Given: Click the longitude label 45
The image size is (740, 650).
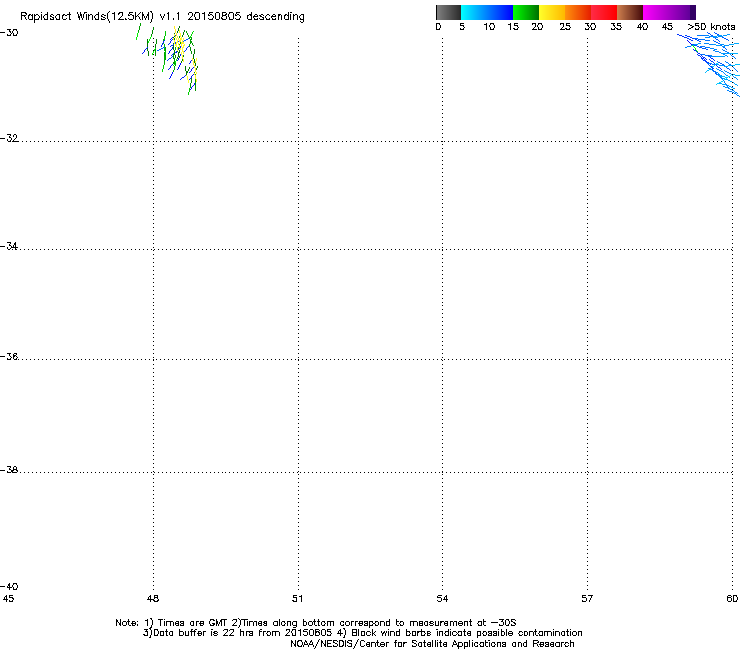Looking at the screenshot, I should click(8, 599).
